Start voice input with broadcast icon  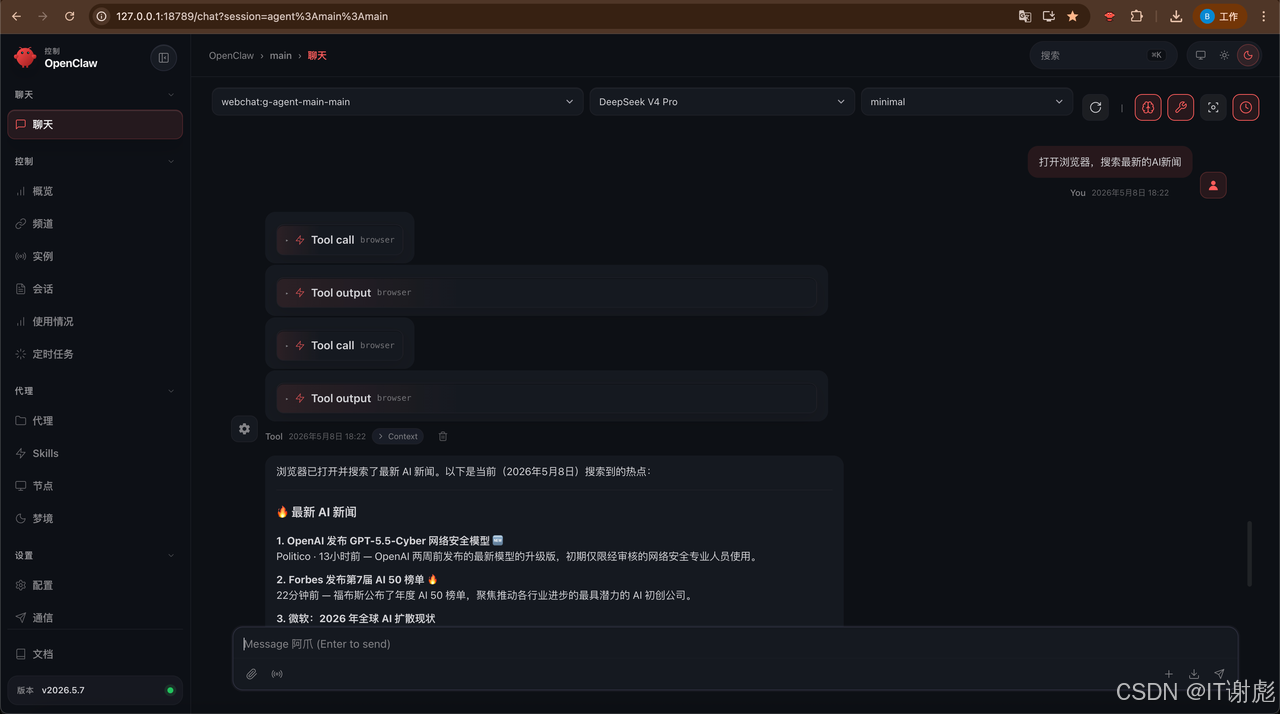(x=277, y=674)
